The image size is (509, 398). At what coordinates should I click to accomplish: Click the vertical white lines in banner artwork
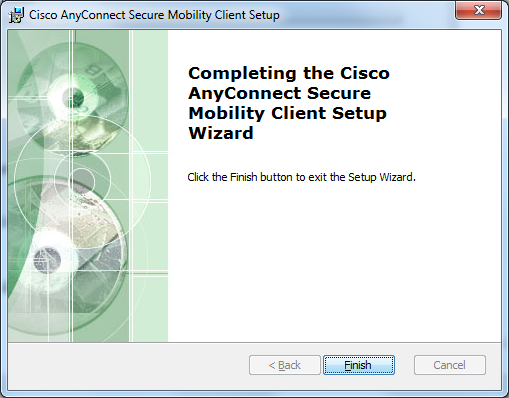click(71, 186)
